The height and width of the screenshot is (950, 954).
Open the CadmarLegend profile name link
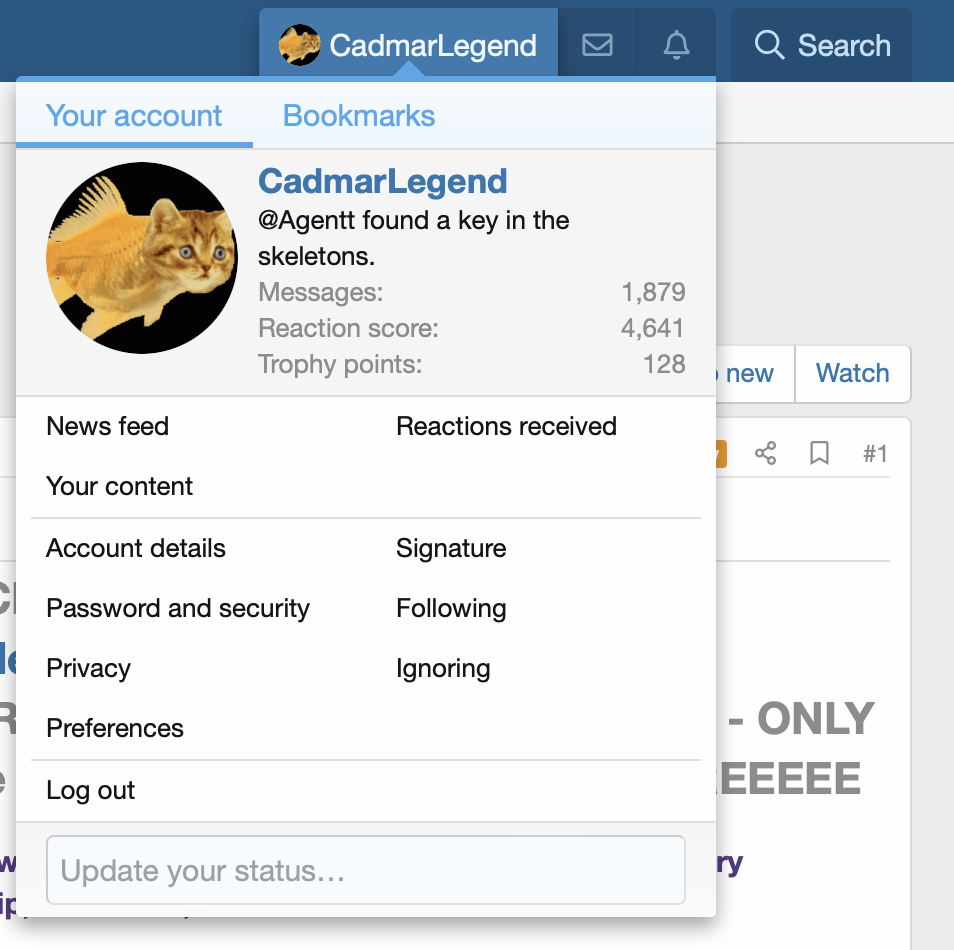point(383,181)
